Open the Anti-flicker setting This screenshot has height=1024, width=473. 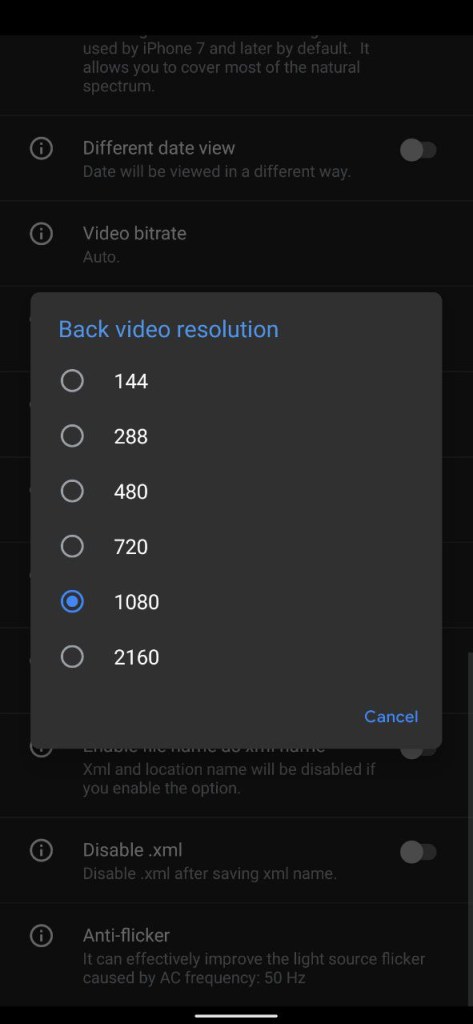(x=236, y=955)
